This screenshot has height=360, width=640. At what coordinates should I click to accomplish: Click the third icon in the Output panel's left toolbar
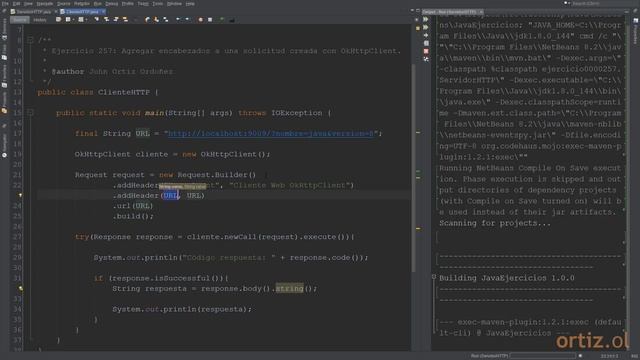426,35
